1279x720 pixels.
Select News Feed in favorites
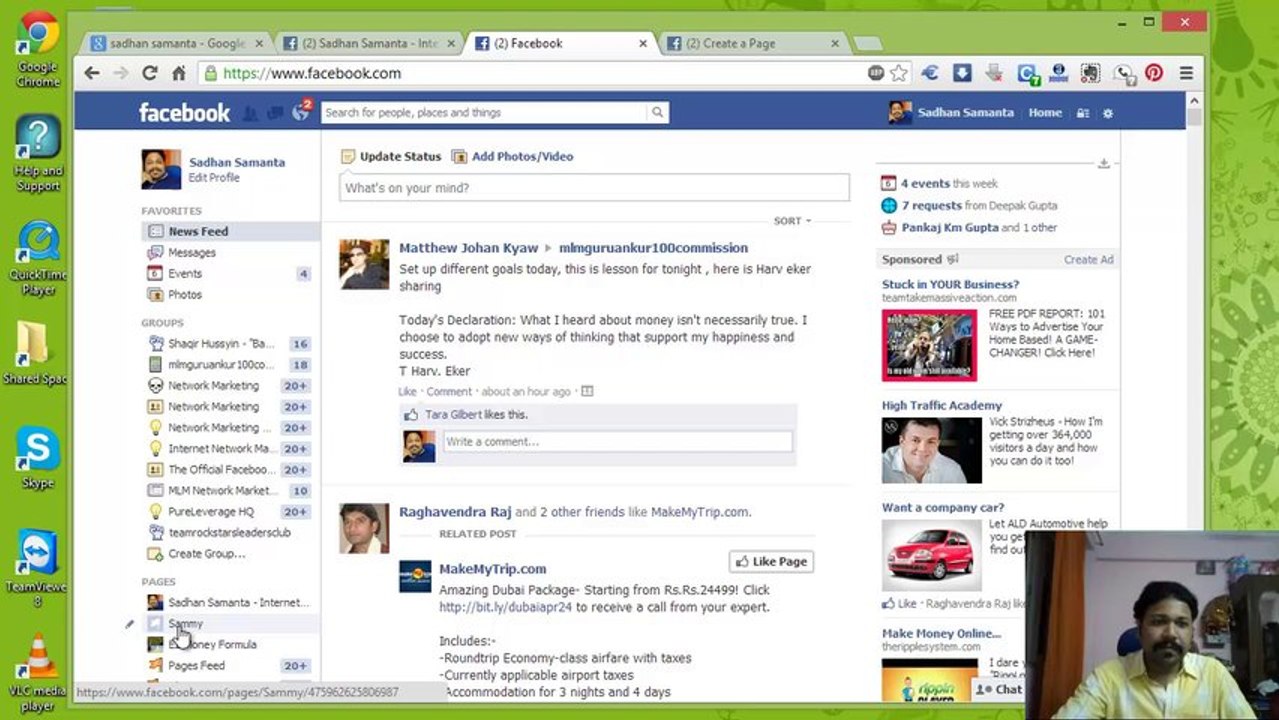[x=230, y=231]
